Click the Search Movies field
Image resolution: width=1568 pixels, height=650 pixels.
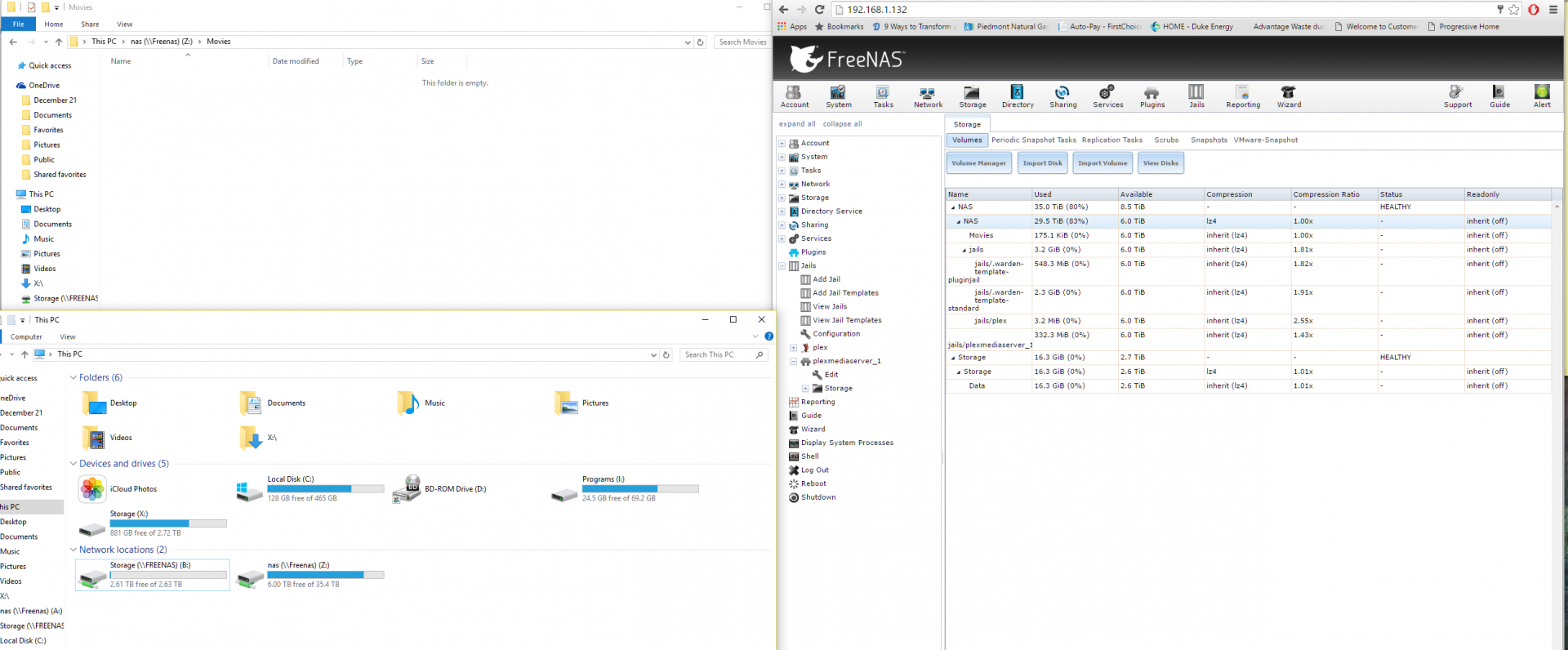[x=742, y=42]
